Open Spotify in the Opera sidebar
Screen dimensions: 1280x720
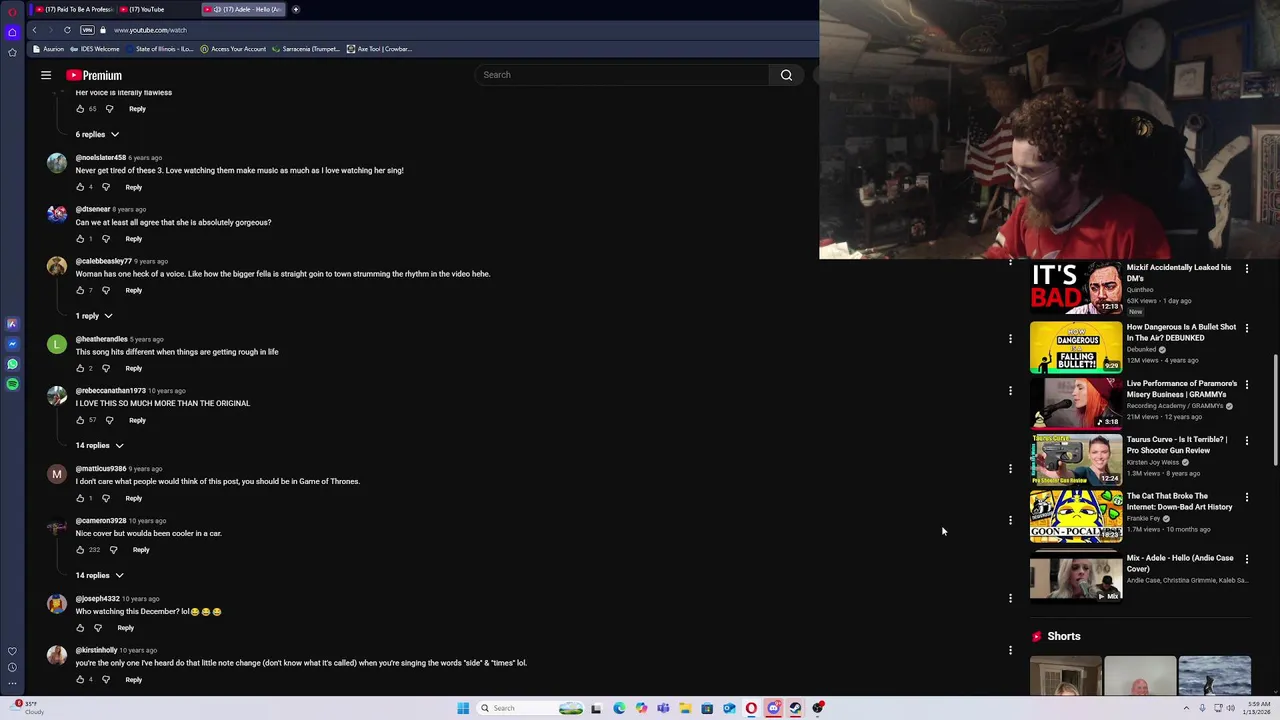point(12,384)
